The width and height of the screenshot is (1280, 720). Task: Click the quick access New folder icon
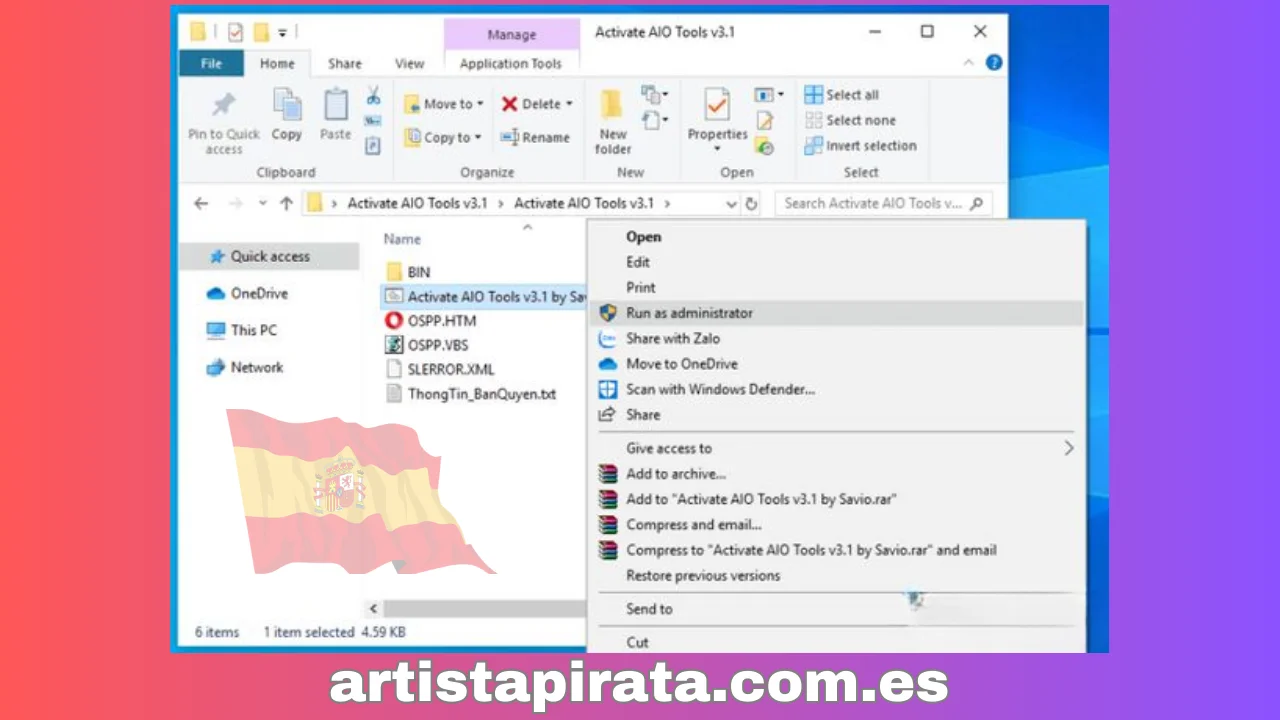pos(262,32)
